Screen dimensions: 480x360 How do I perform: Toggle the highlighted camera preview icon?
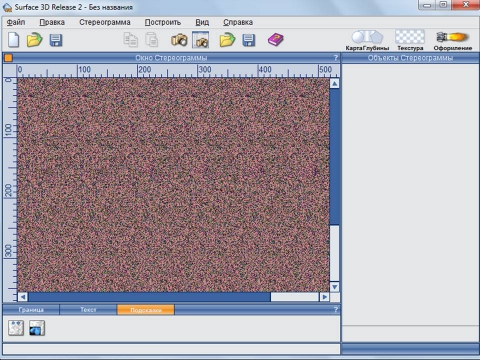point(201,40)
